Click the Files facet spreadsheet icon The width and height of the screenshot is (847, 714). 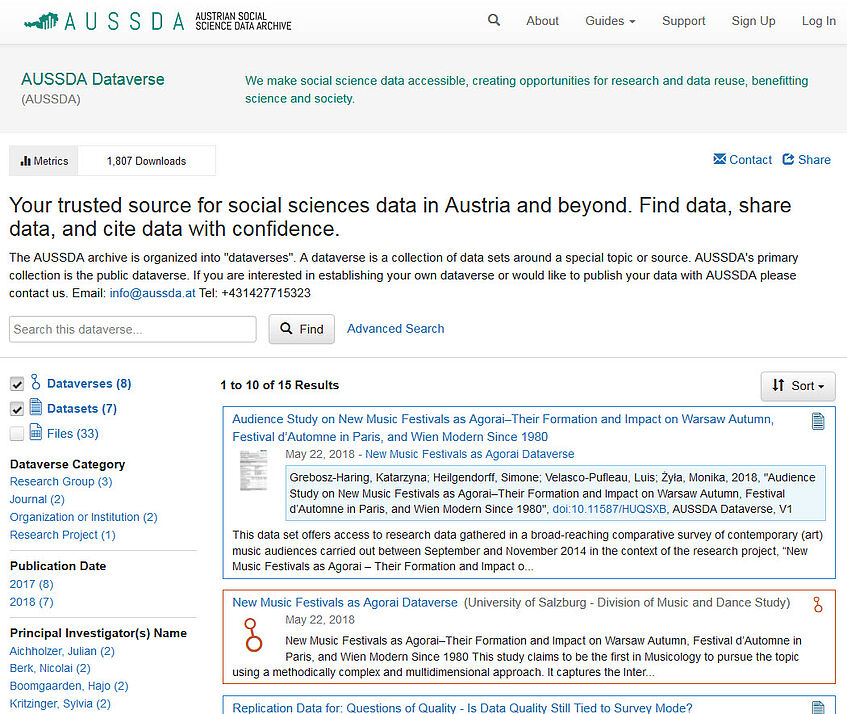[x=36, y=432]
